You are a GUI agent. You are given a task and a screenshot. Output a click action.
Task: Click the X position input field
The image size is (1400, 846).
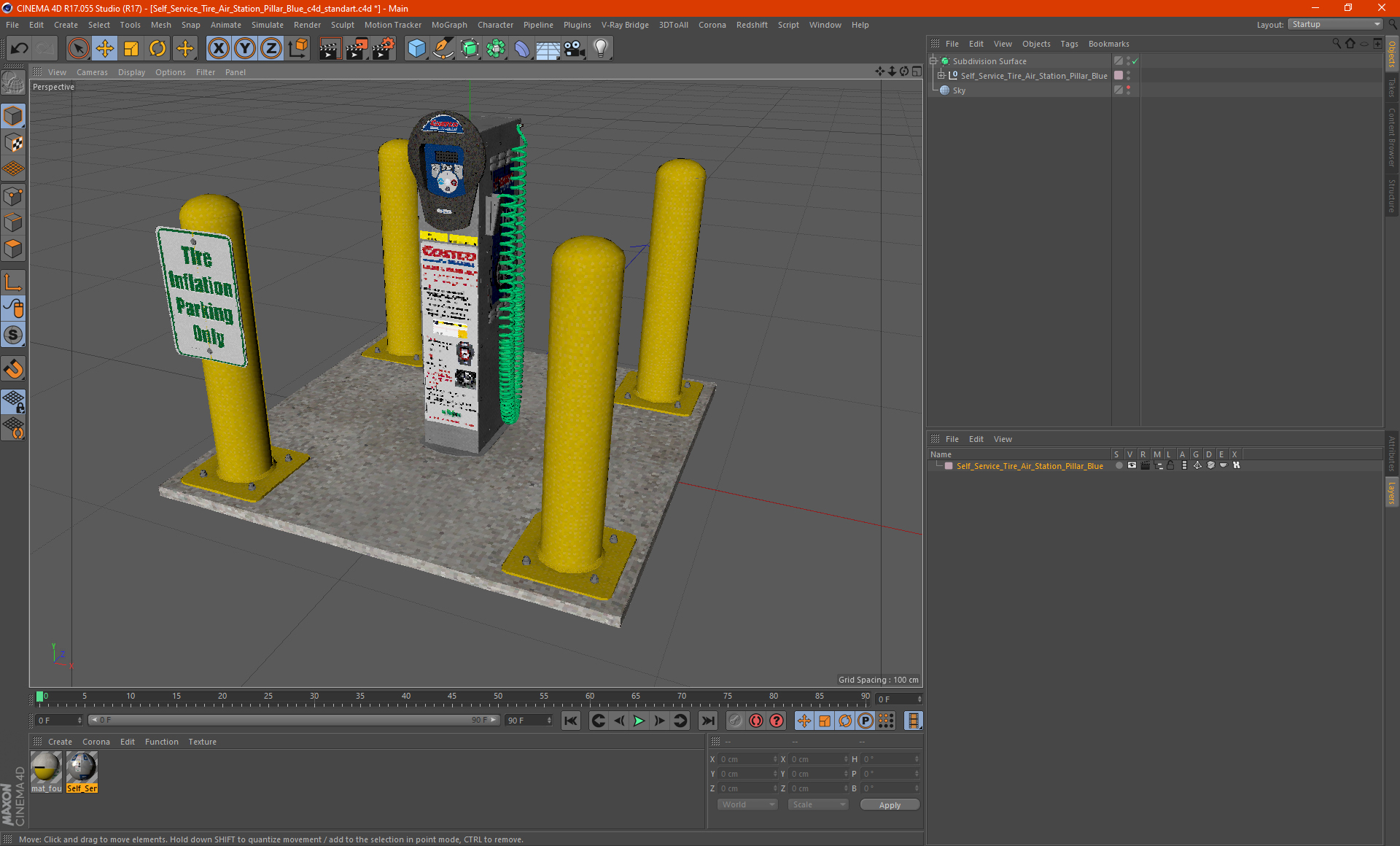[x=747, y=759]
